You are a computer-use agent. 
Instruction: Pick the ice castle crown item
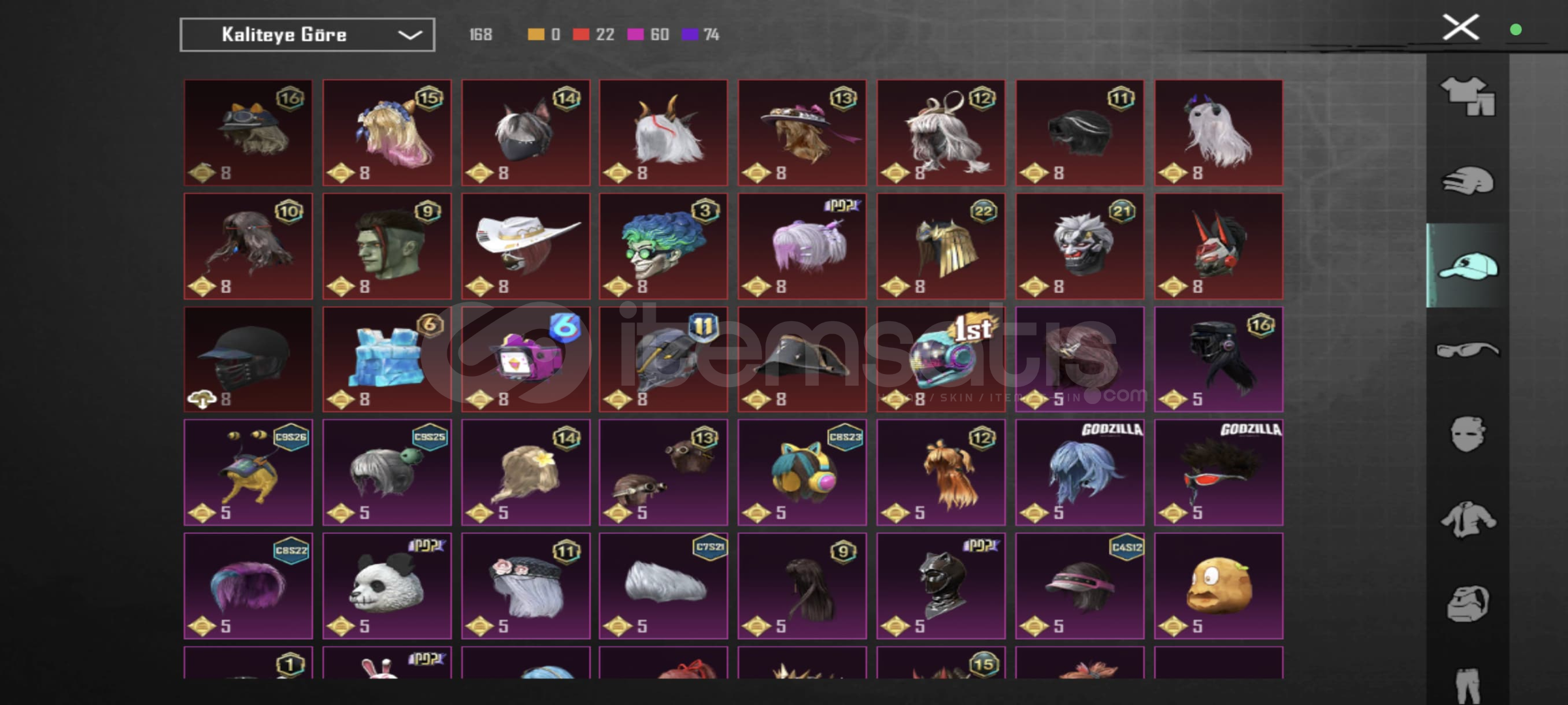coord(387,359)
